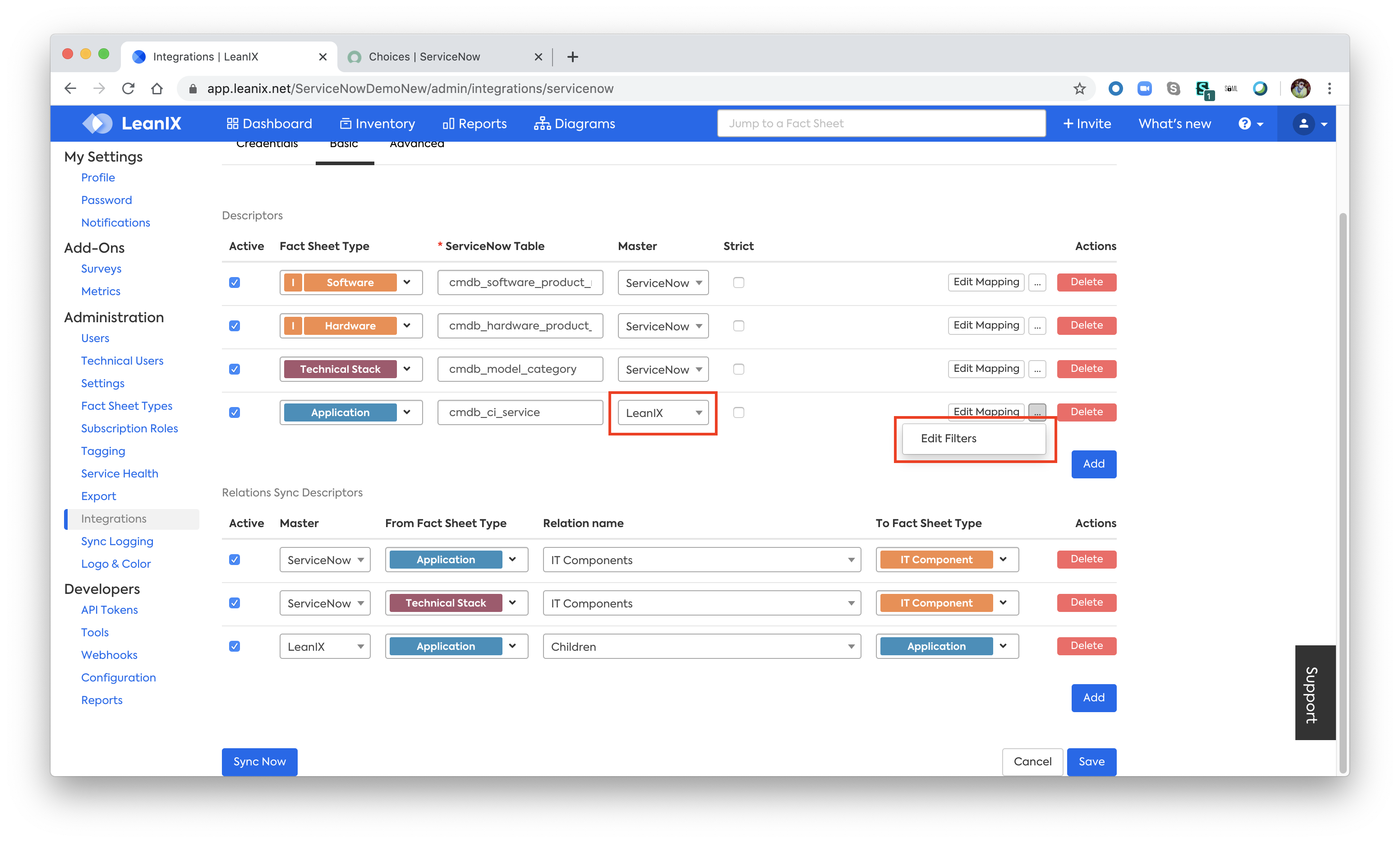Click the Zoom extension icon
Viewport: 1400px width, 843px height.
pyautogui.click(x=1144, y=88)
